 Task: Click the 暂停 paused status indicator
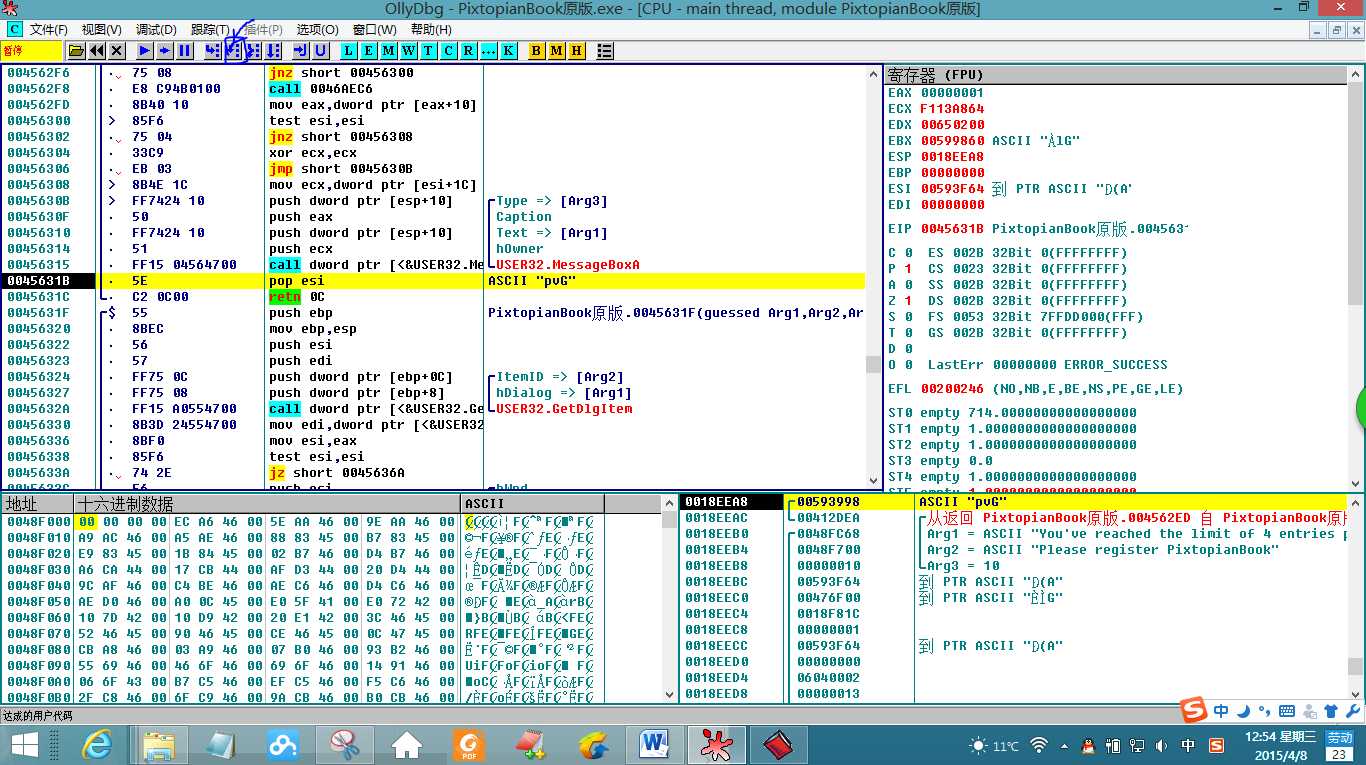pos(30,50)
